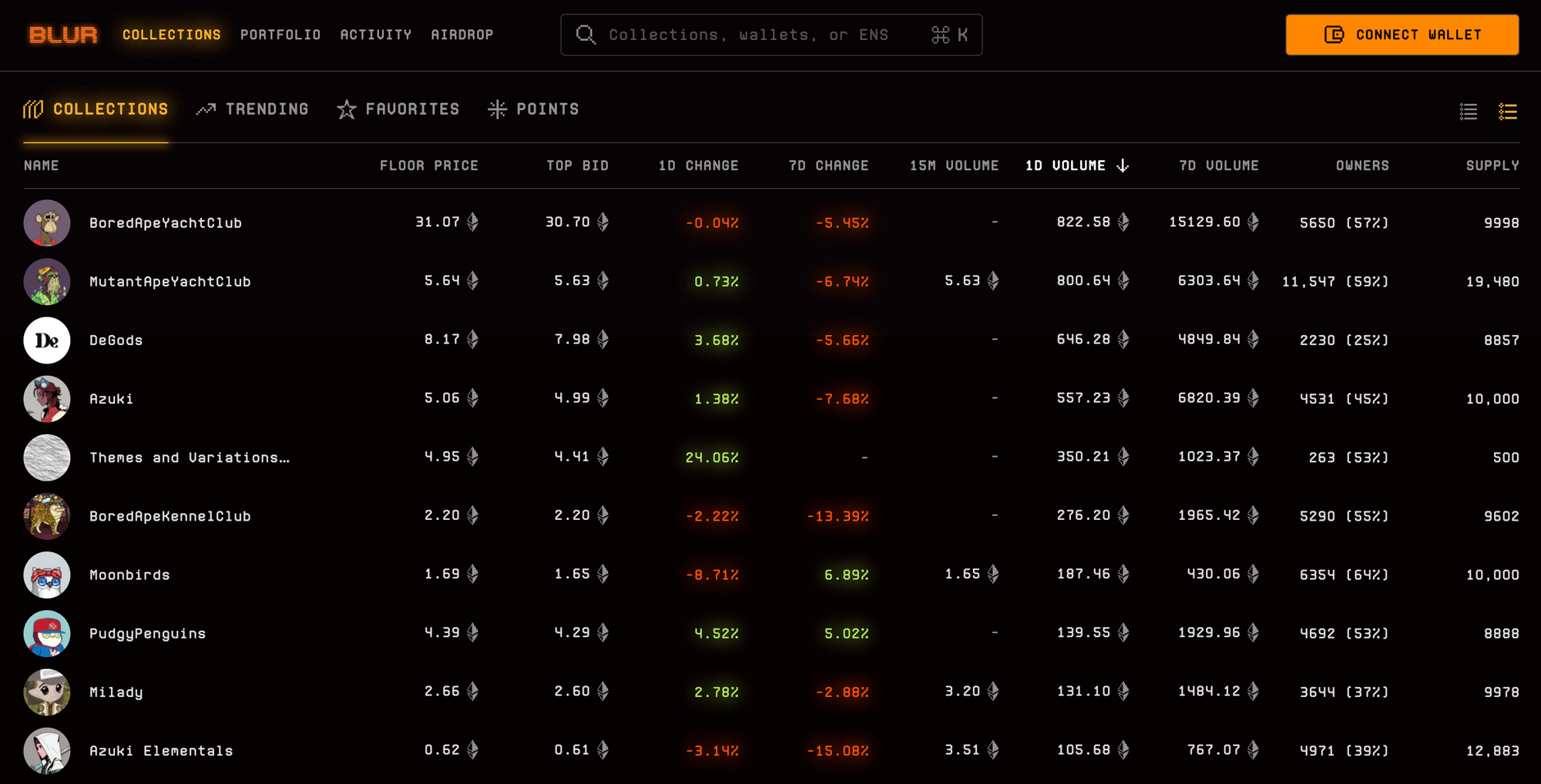
Task: Click the BLUR logo
Action: click(x=63, y=35)
